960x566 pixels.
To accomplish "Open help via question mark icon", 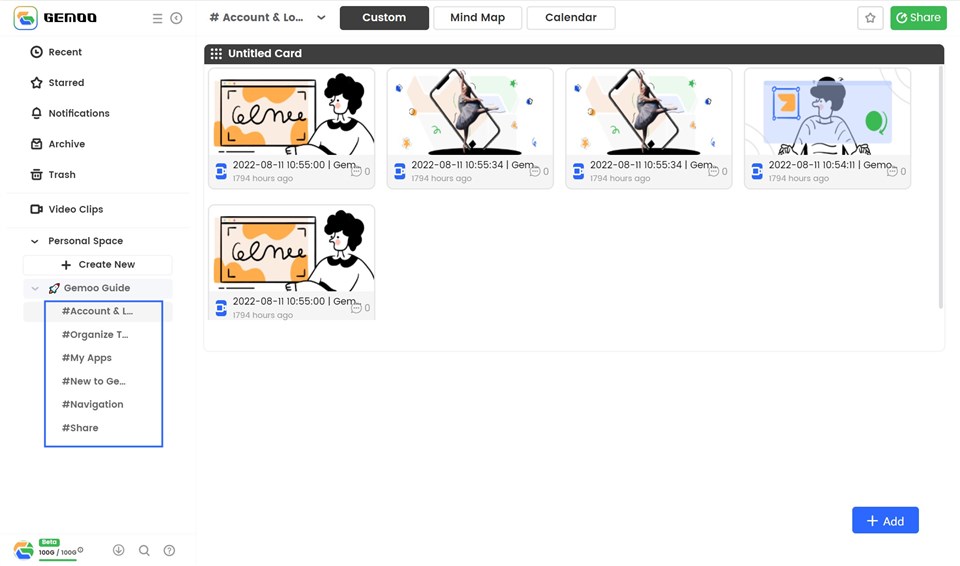I will pos(170,550).
